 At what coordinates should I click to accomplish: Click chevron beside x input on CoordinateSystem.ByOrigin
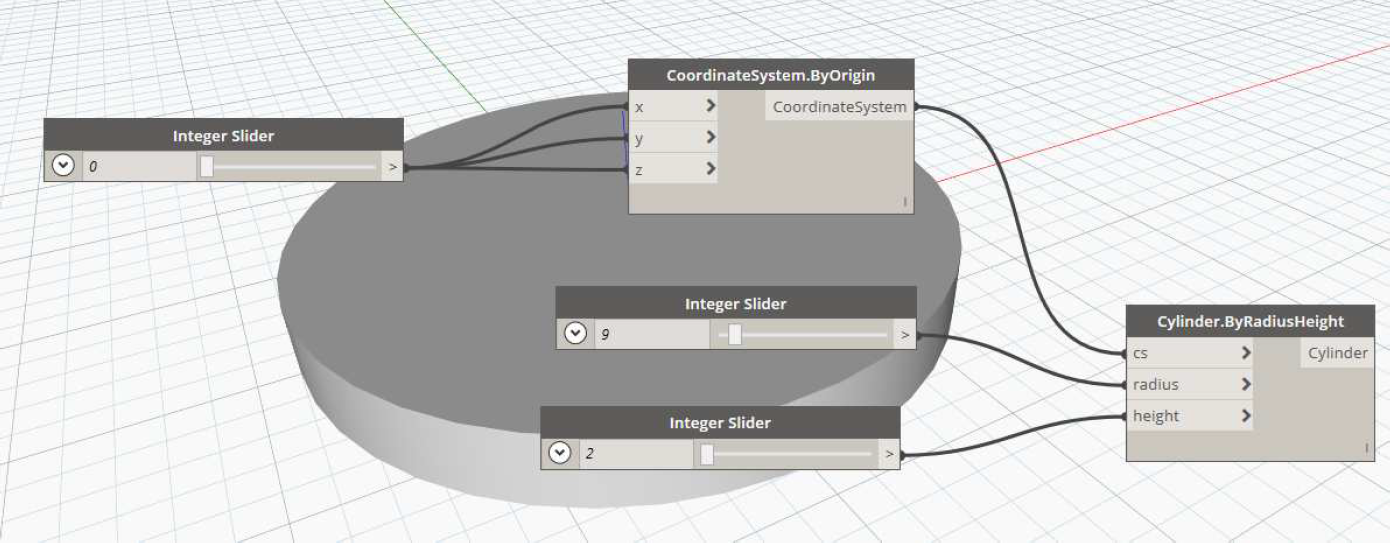710,106
